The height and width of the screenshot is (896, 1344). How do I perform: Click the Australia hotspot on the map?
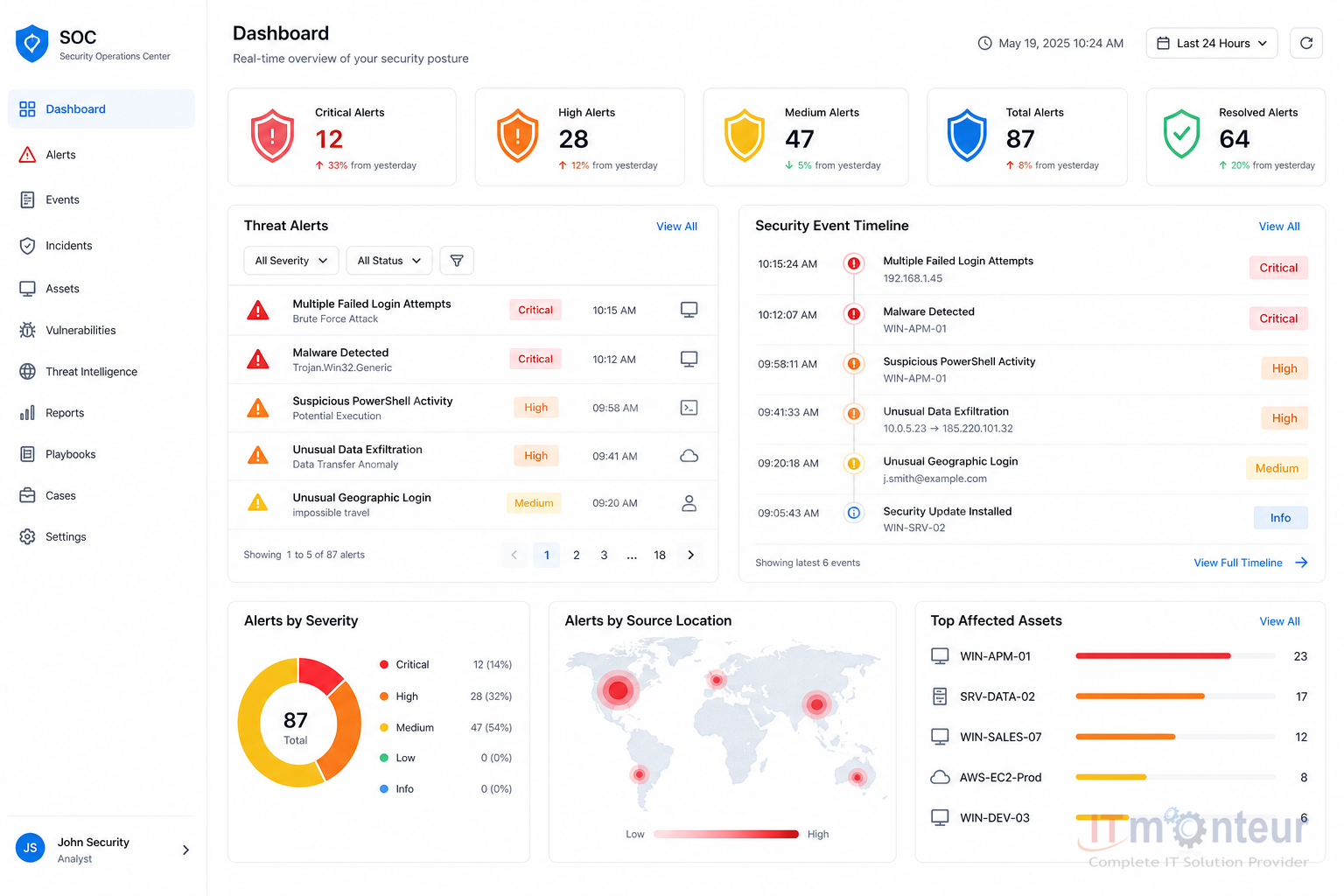click(857, 777)
